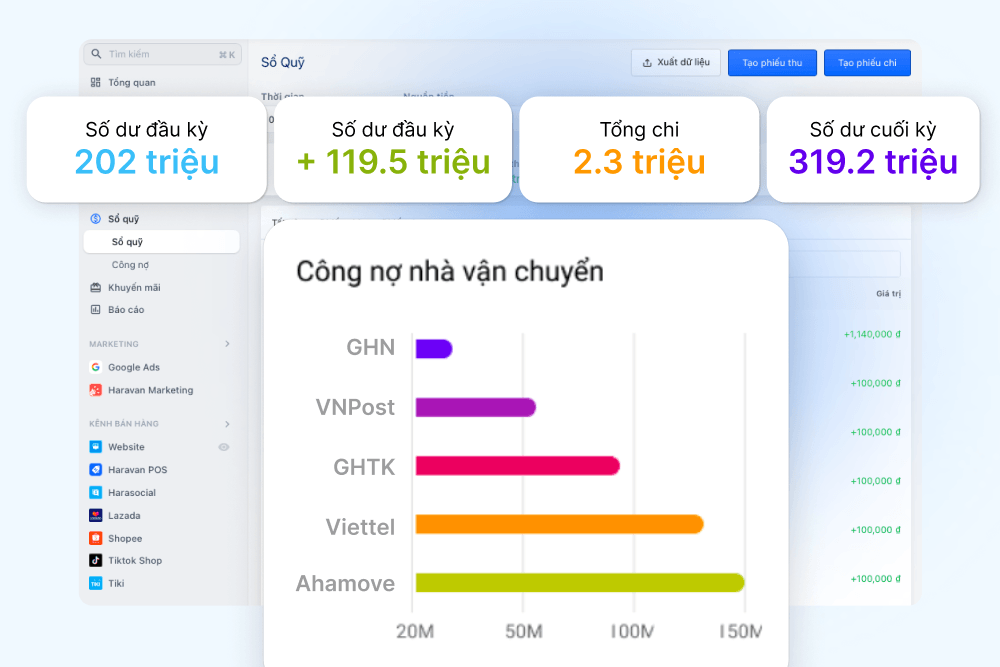Click the Sổ quỹ dollar icon
The width and height of the screenshot is (1000, 667).
click(96, 219)
